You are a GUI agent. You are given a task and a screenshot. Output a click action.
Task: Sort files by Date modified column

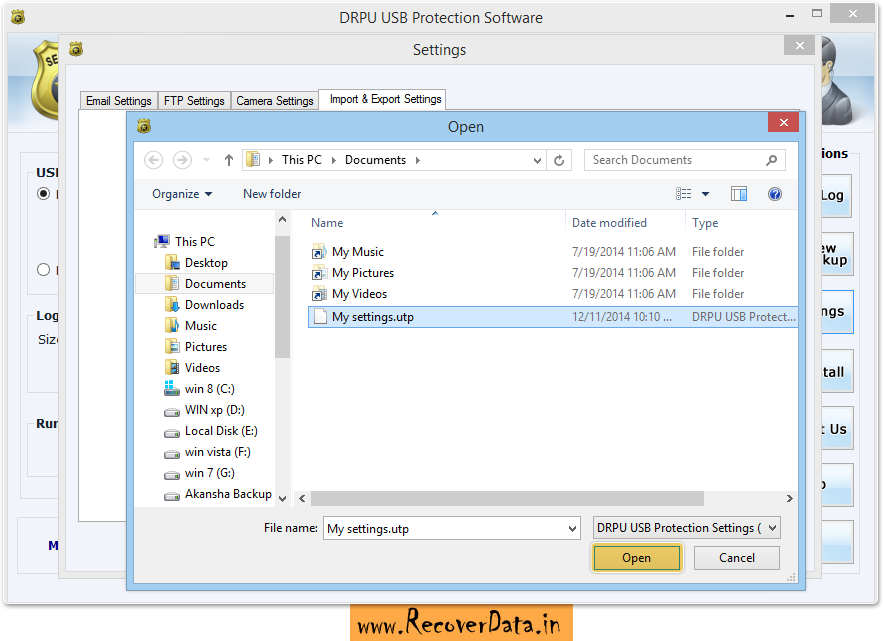[x=609, y=222]
